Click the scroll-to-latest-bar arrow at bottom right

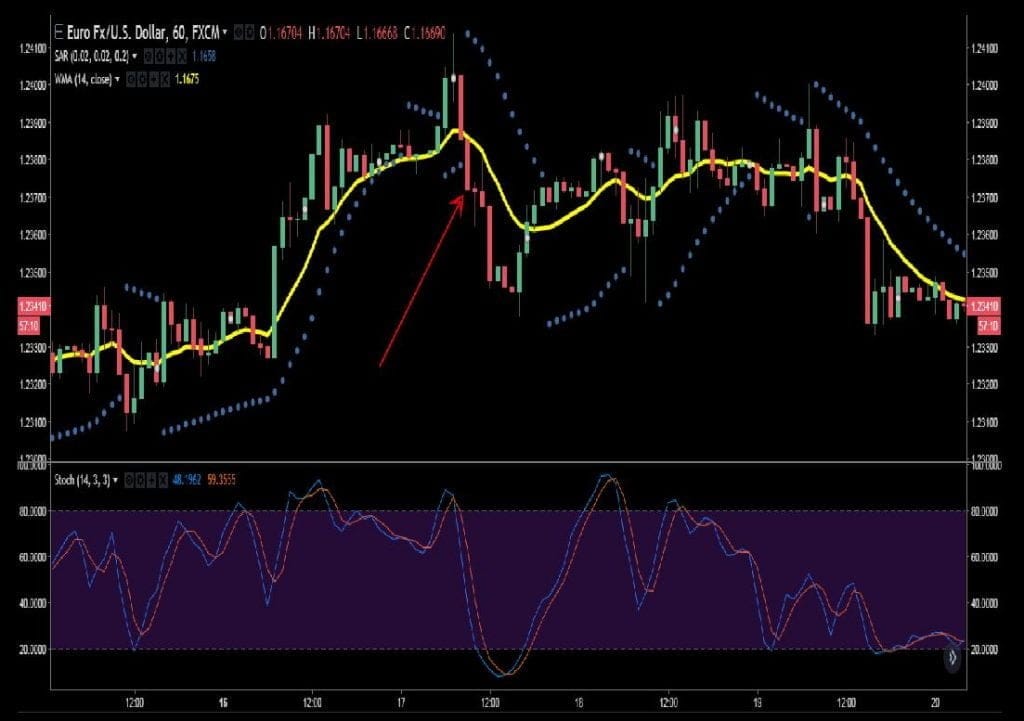(x=953, y=658)
